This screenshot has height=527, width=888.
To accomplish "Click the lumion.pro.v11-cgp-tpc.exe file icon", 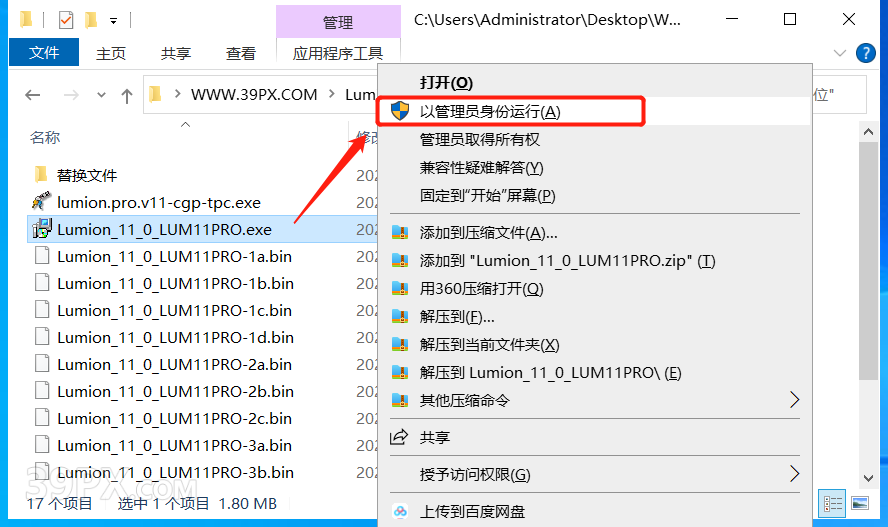I will (x=41, y=202).
